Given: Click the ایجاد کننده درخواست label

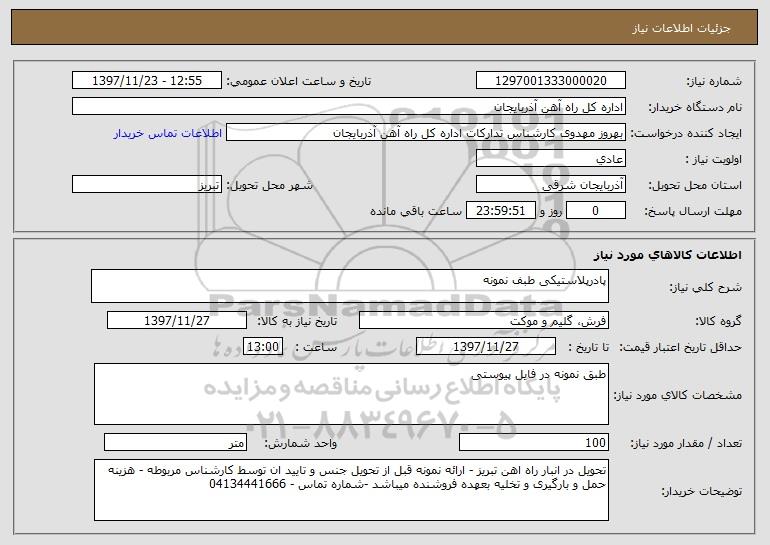Looking at the screenshot, I should [686, 134].
